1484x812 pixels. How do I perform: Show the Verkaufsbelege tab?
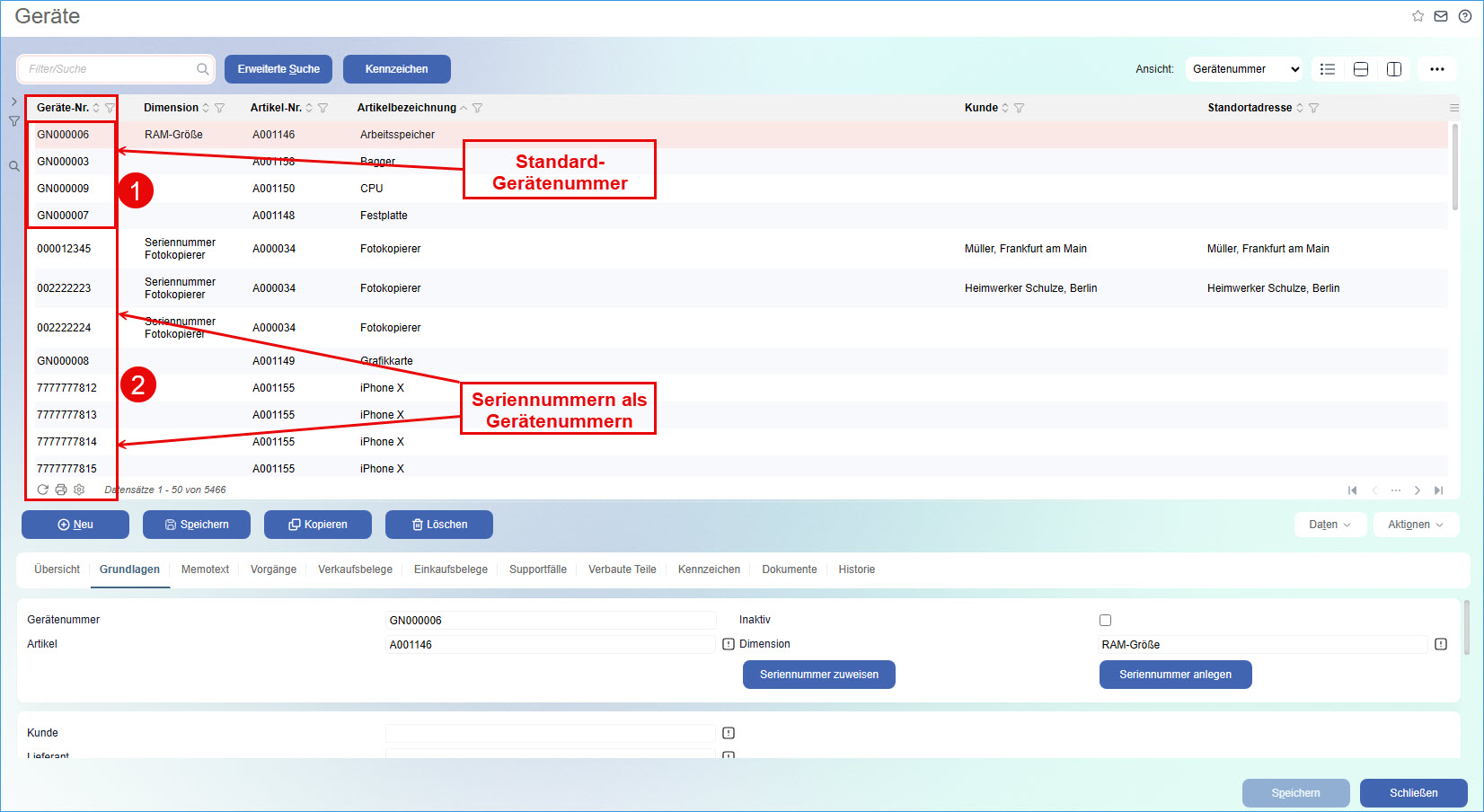pyautogui.click(x=355, y=569)
